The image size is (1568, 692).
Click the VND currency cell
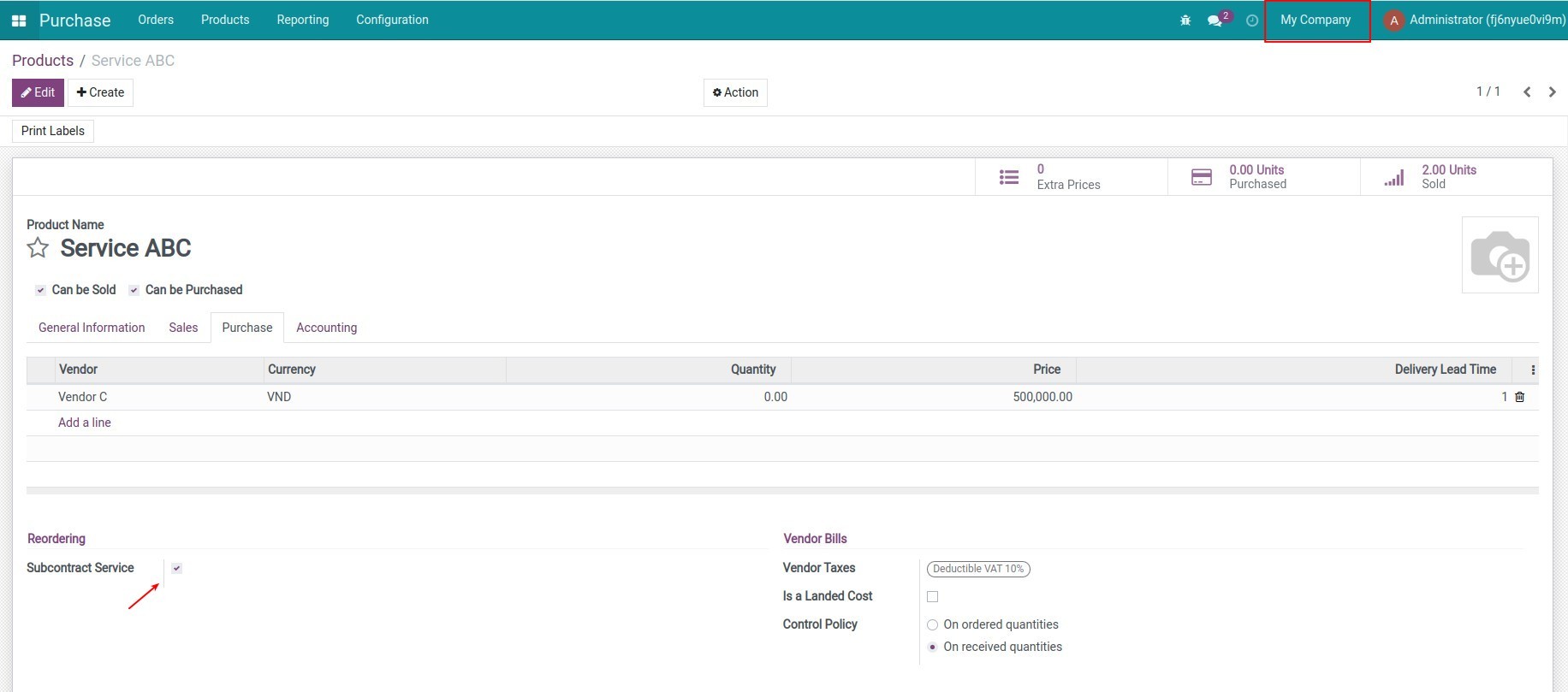[384, 397]
